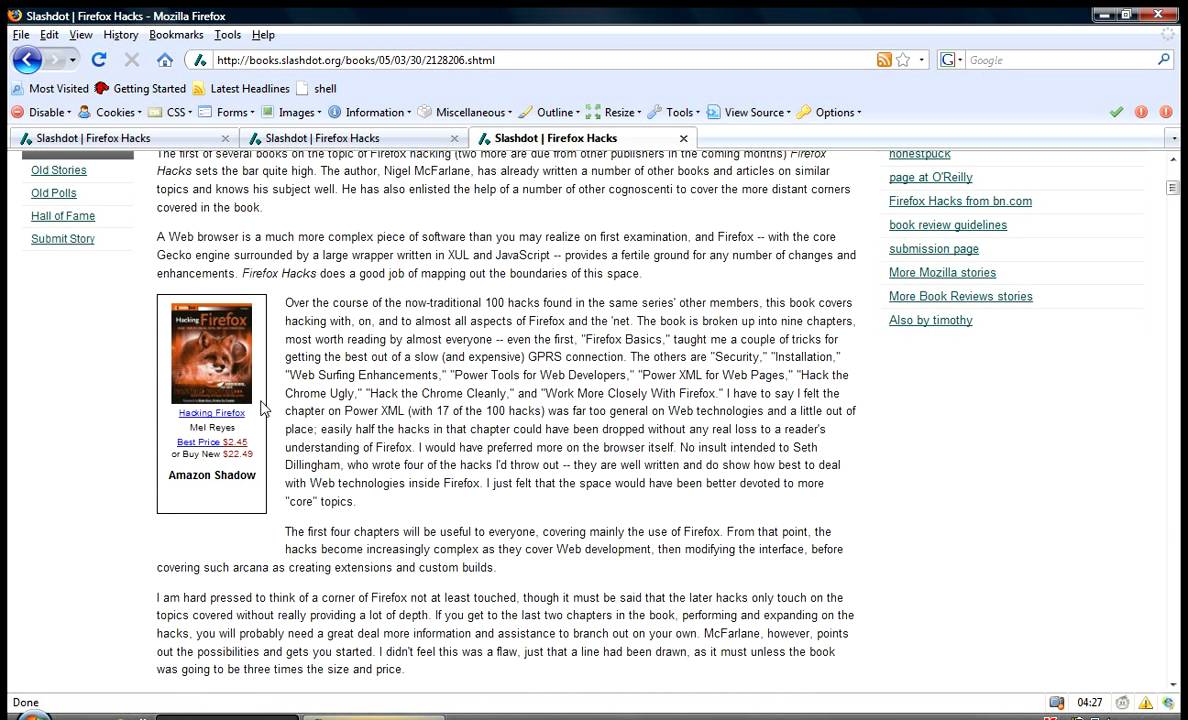Open the Old Stories link

(59, 171)
